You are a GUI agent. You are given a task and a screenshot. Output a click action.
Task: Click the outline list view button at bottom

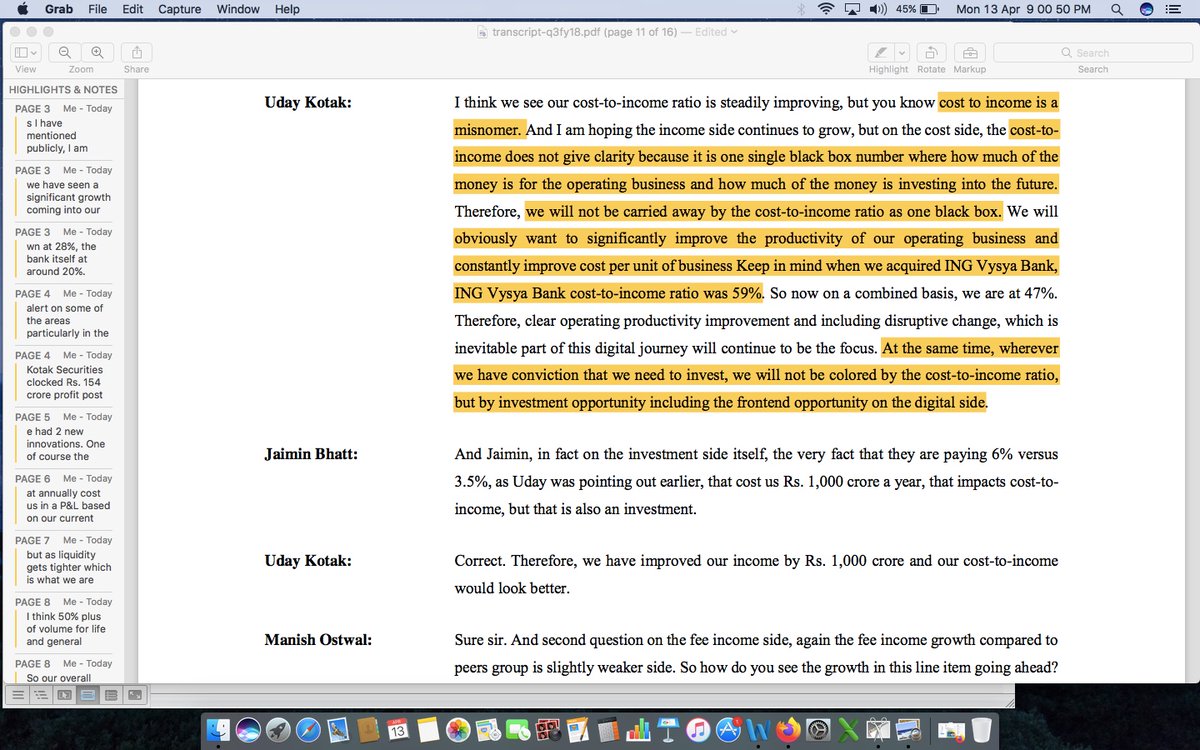[41, 694]
